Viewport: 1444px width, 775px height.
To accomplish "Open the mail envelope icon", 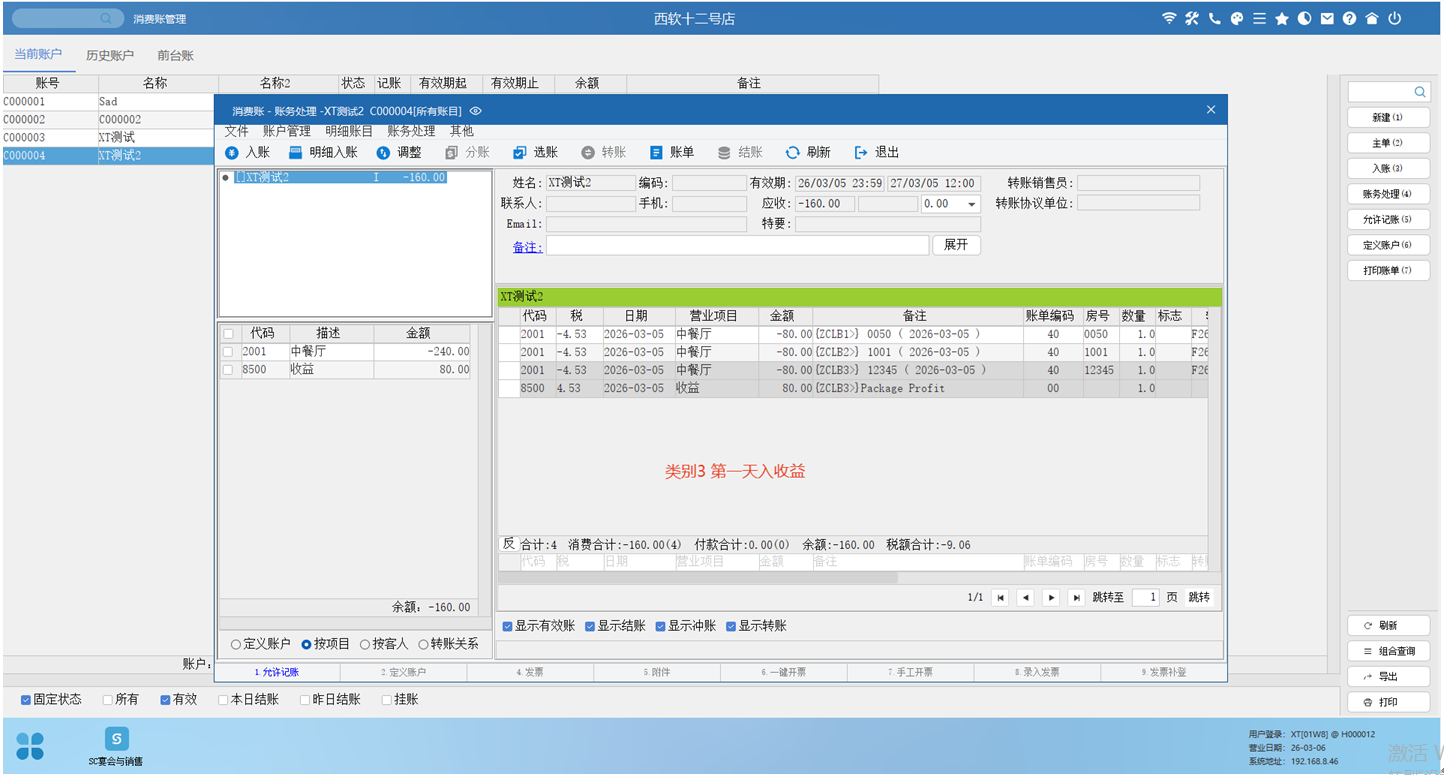I will [x=1327, y=19].
